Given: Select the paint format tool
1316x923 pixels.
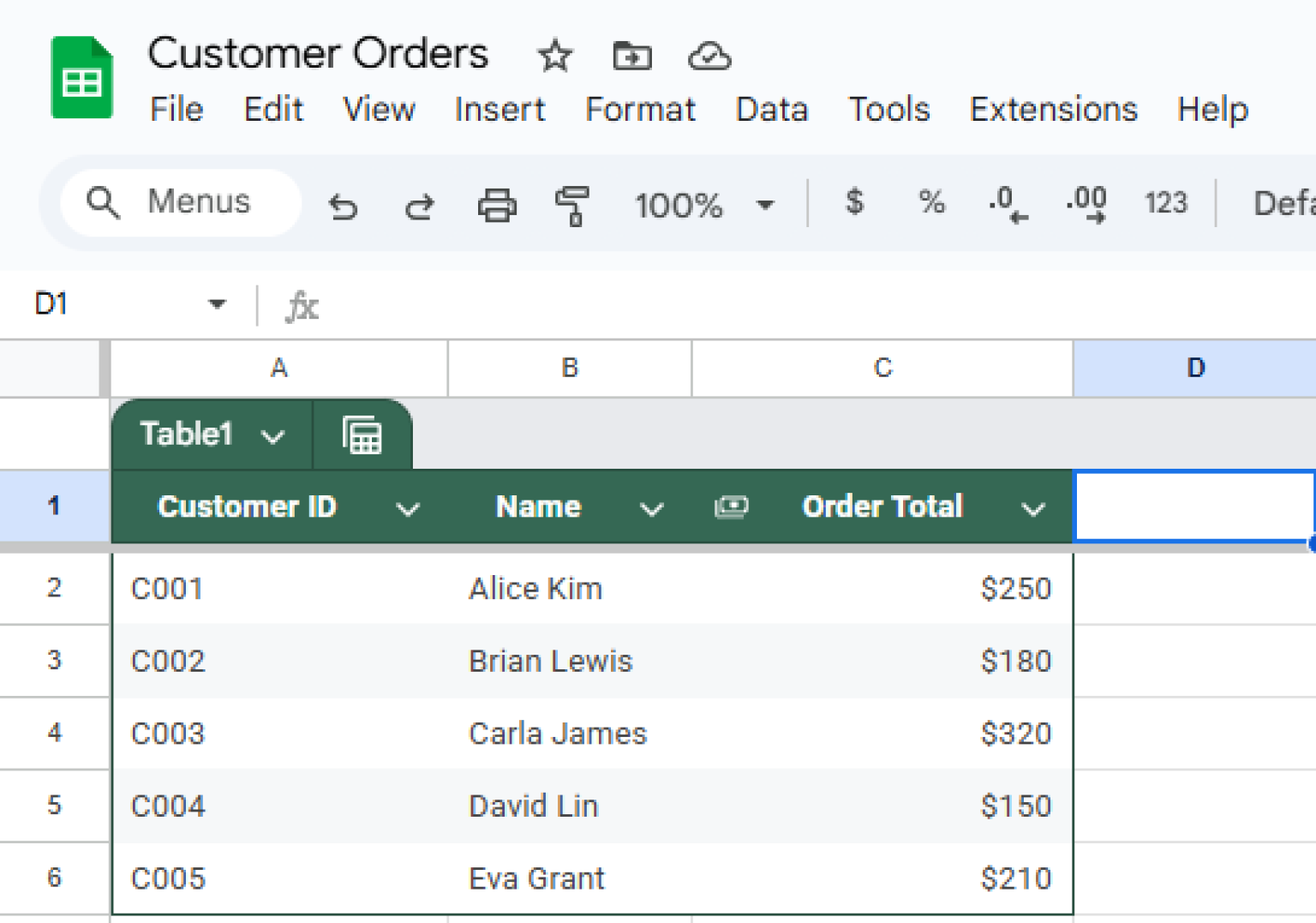Looking at the screenshot, I should (573, 206).
